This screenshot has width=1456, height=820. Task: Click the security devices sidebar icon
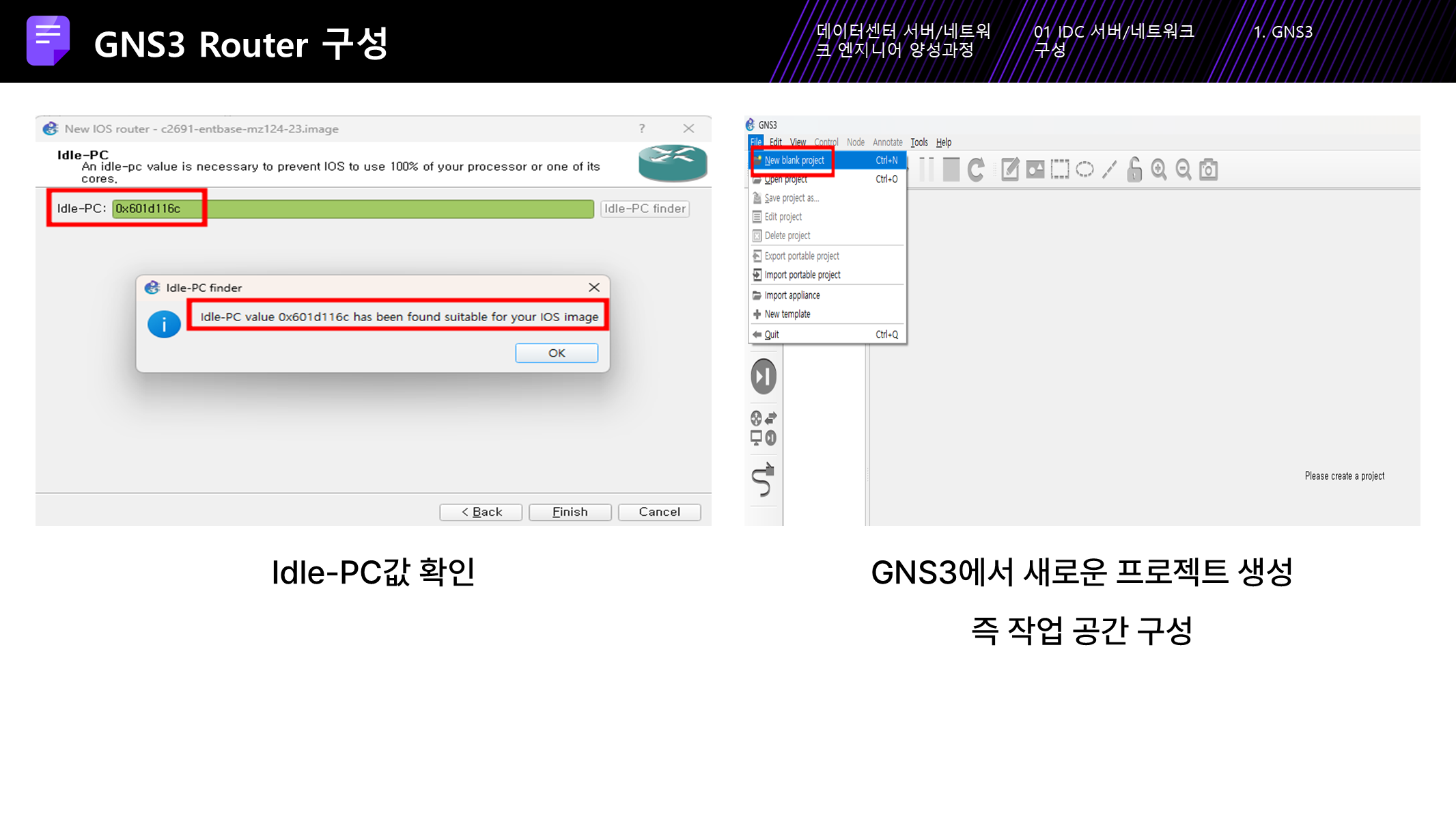(764, 377)
